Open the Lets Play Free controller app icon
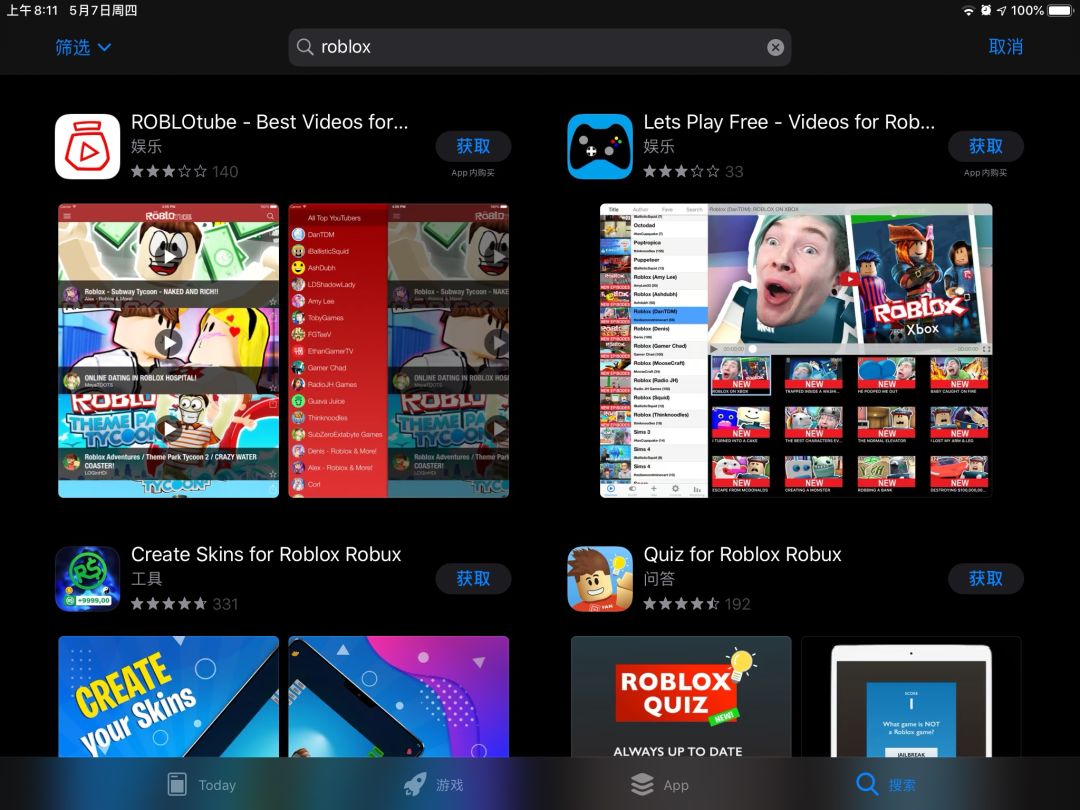The image size is (1080, 810). point(600,147)
